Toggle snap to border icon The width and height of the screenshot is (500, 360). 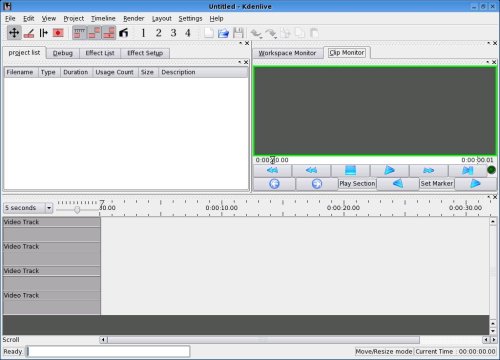coord(94,33)
